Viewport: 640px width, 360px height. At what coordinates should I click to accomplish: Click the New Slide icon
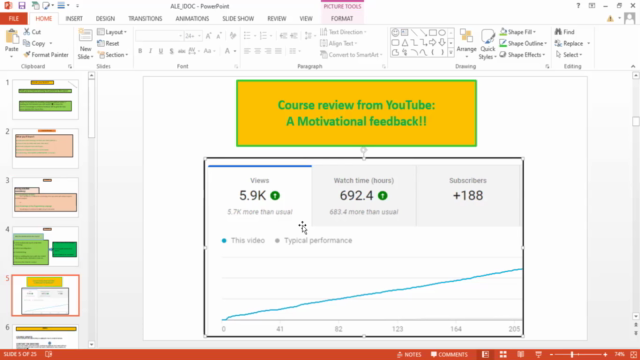point(85,36)
